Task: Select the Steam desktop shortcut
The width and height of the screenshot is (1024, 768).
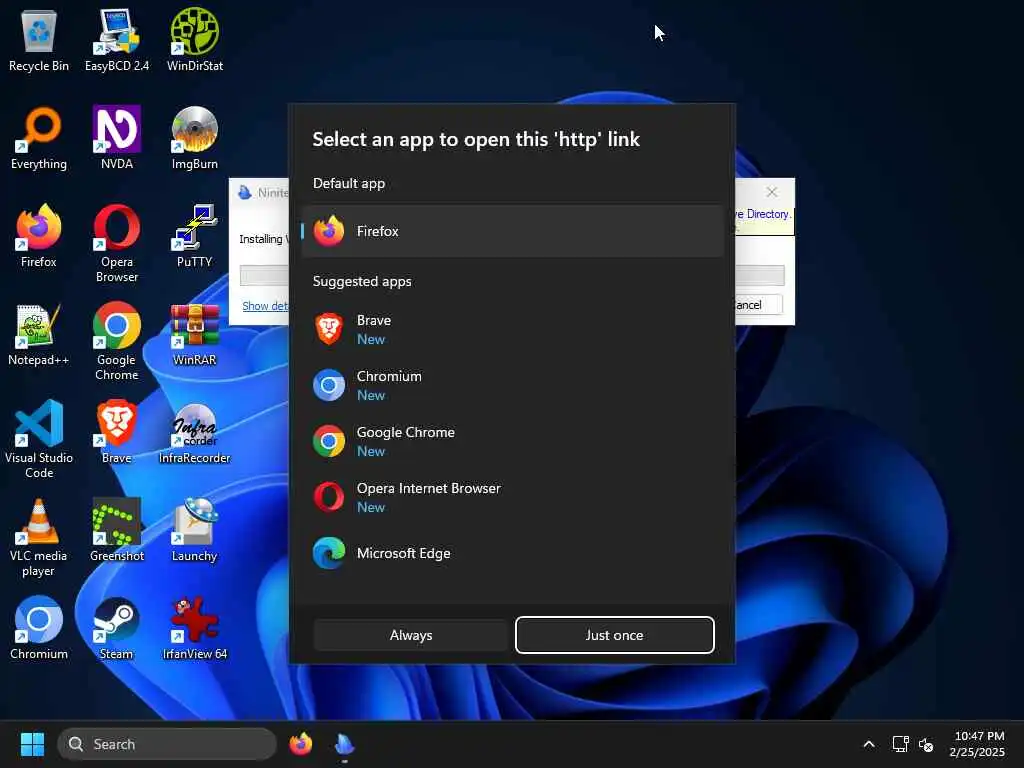Action: 117,628
